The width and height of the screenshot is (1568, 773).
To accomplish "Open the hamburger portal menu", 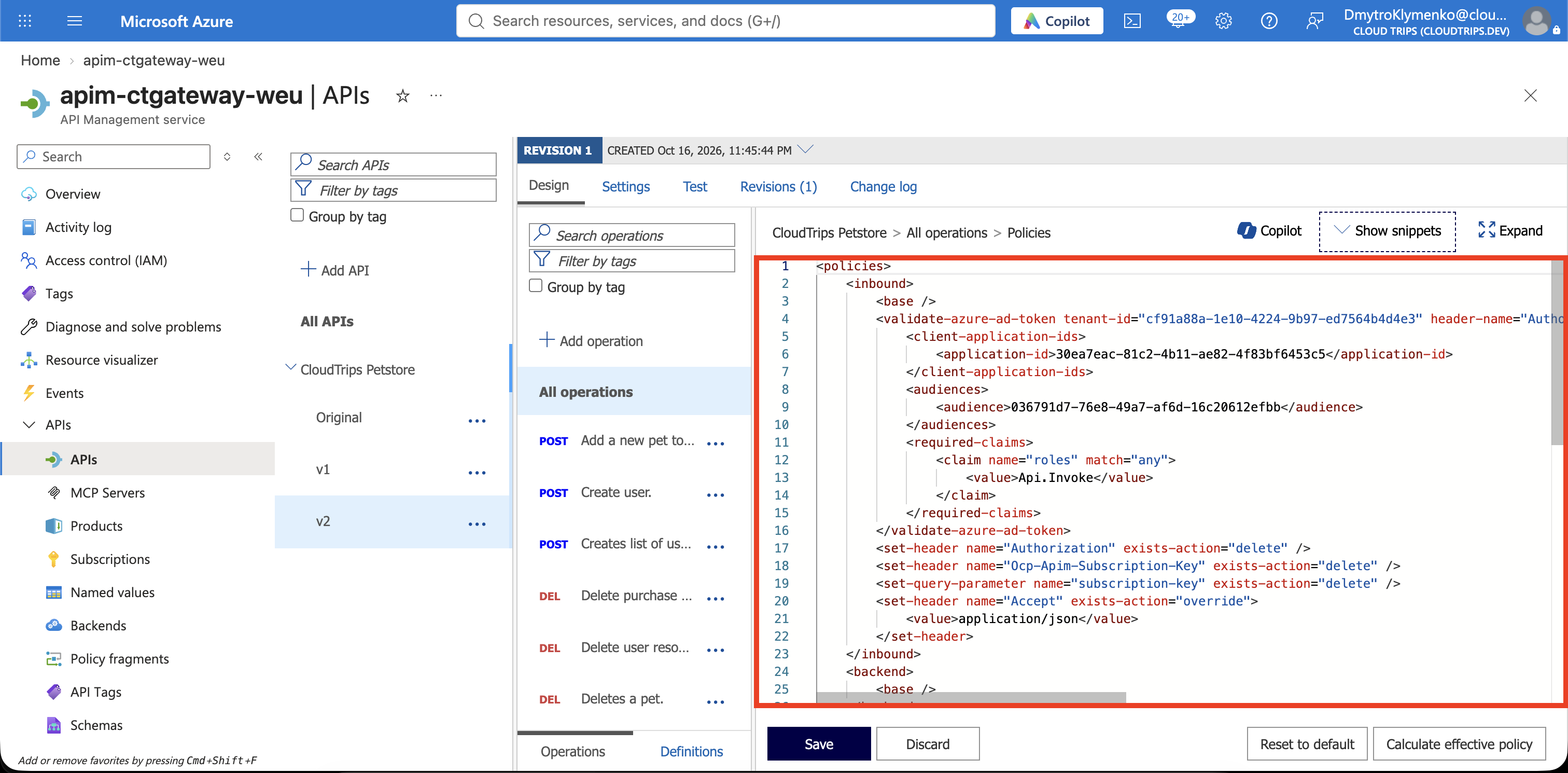I will 74,21.
